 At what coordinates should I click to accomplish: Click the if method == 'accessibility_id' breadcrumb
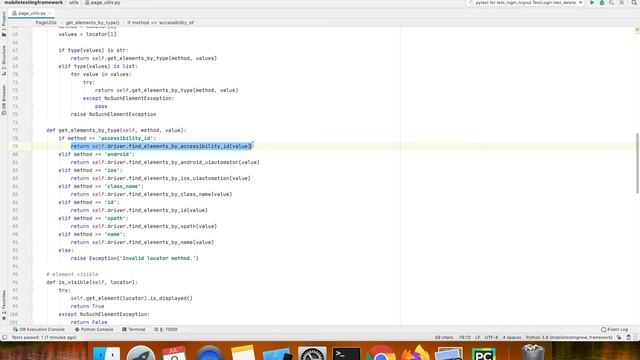click(x=161, y=22)
